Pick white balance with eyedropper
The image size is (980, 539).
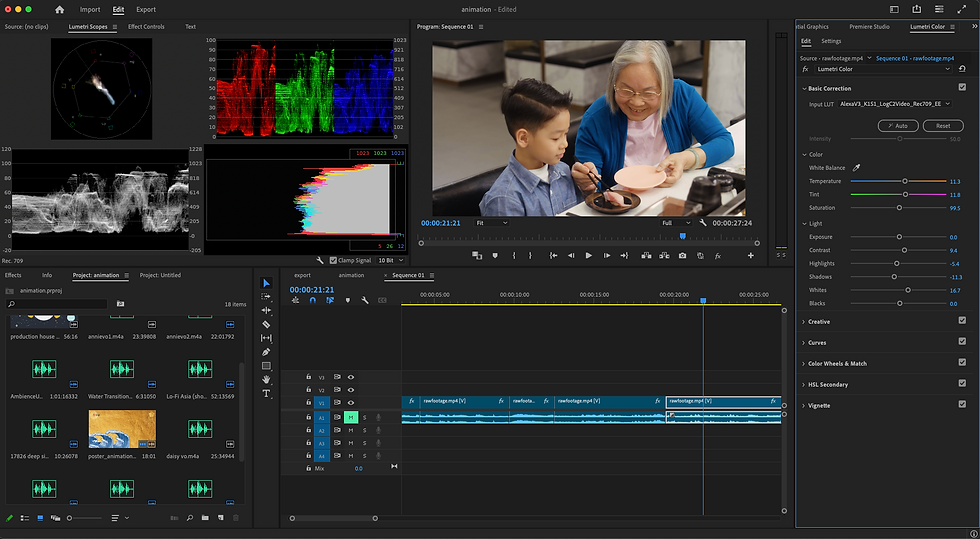(x=857, y=168)
